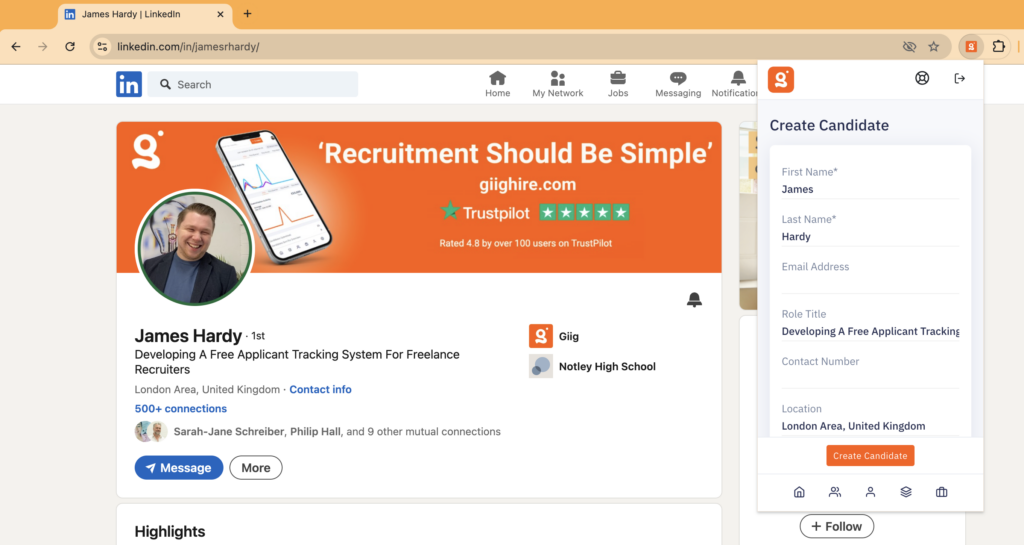Click the profile notification bell icon
The height and width of the screenshot is (545, 1024).
click(694, 300)
